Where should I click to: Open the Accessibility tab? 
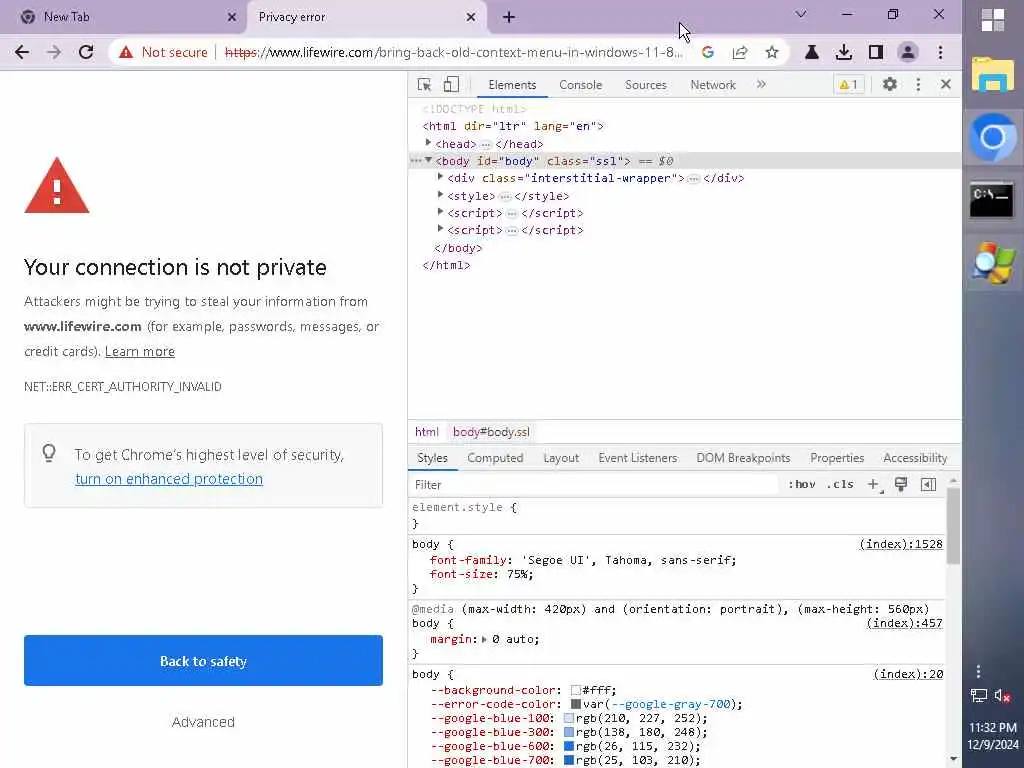915,458
